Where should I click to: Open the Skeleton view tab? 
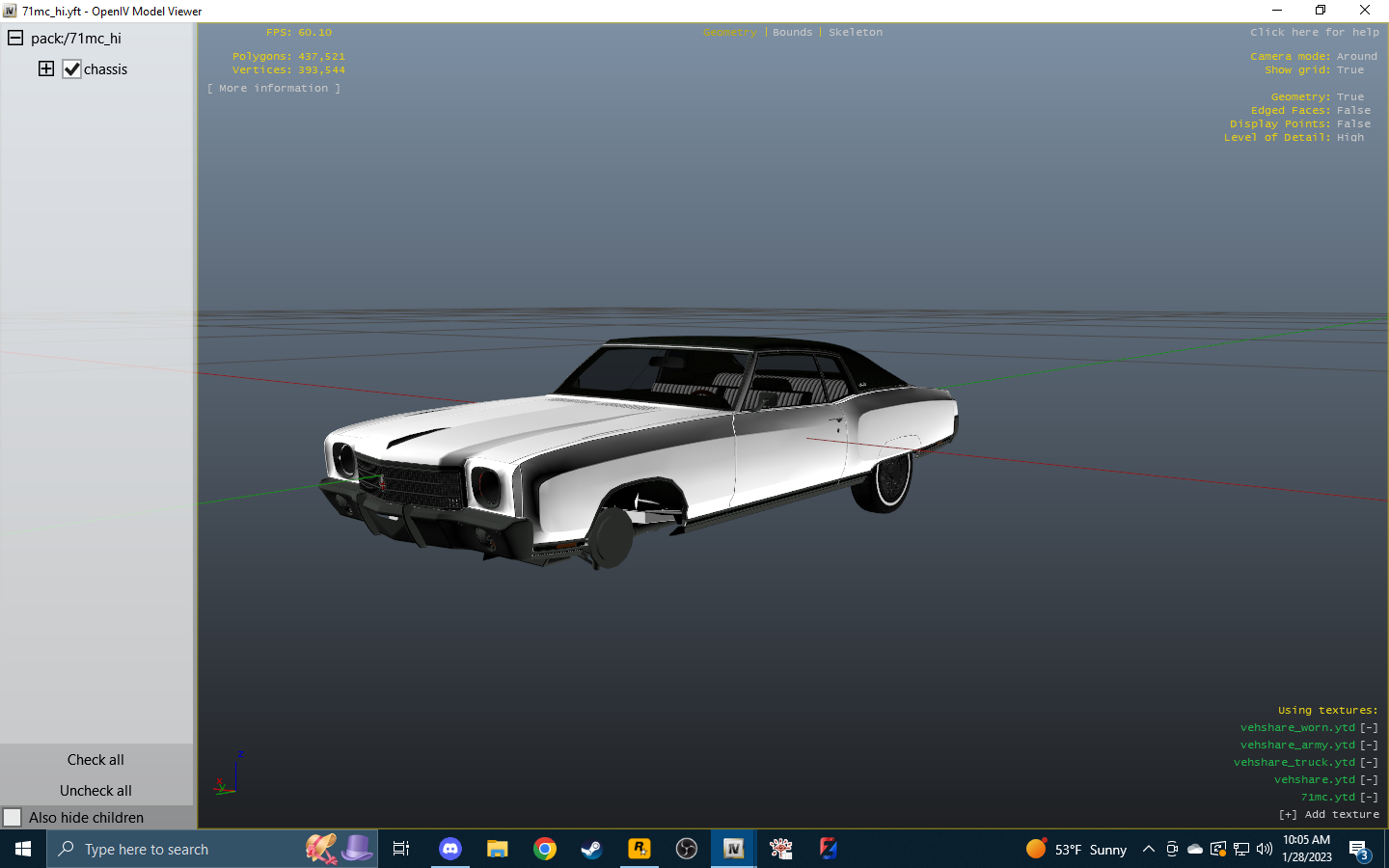click(855, 32)
